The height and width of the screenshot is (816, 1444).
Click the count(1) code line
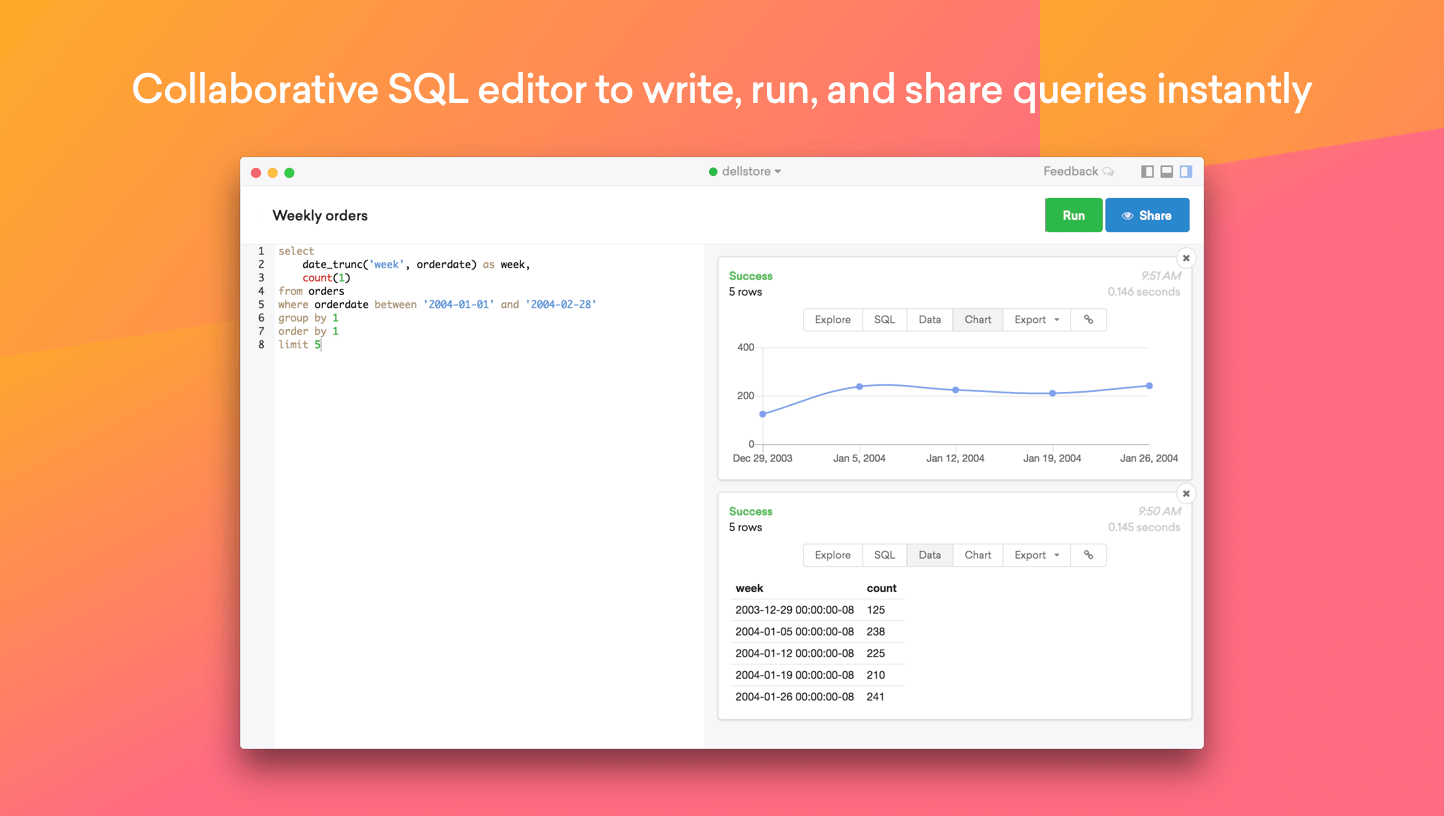(x=326, y=278)
